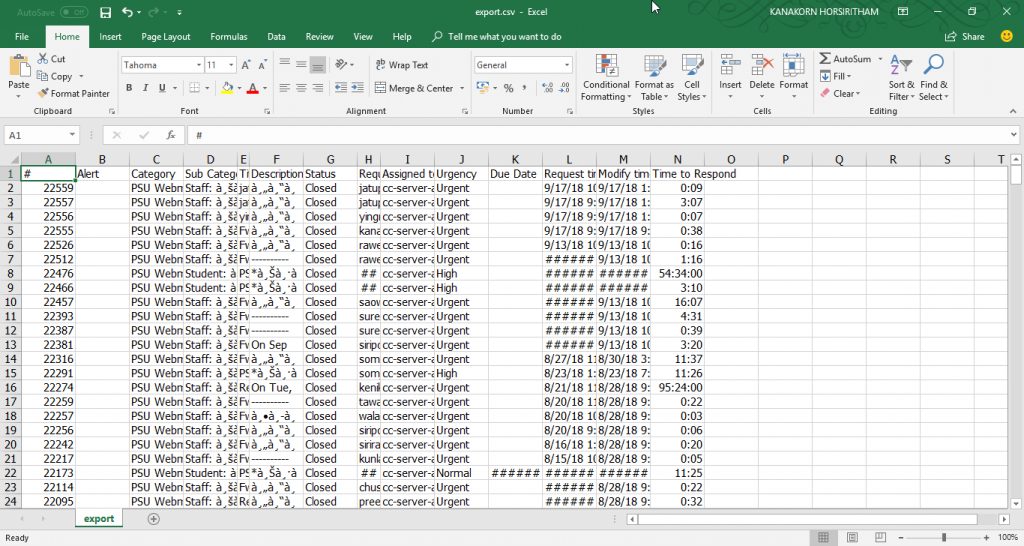Switch to the Formulas ribbon tab
Viewport: 1024px width, 546px height.
click(x=229, y=37)
